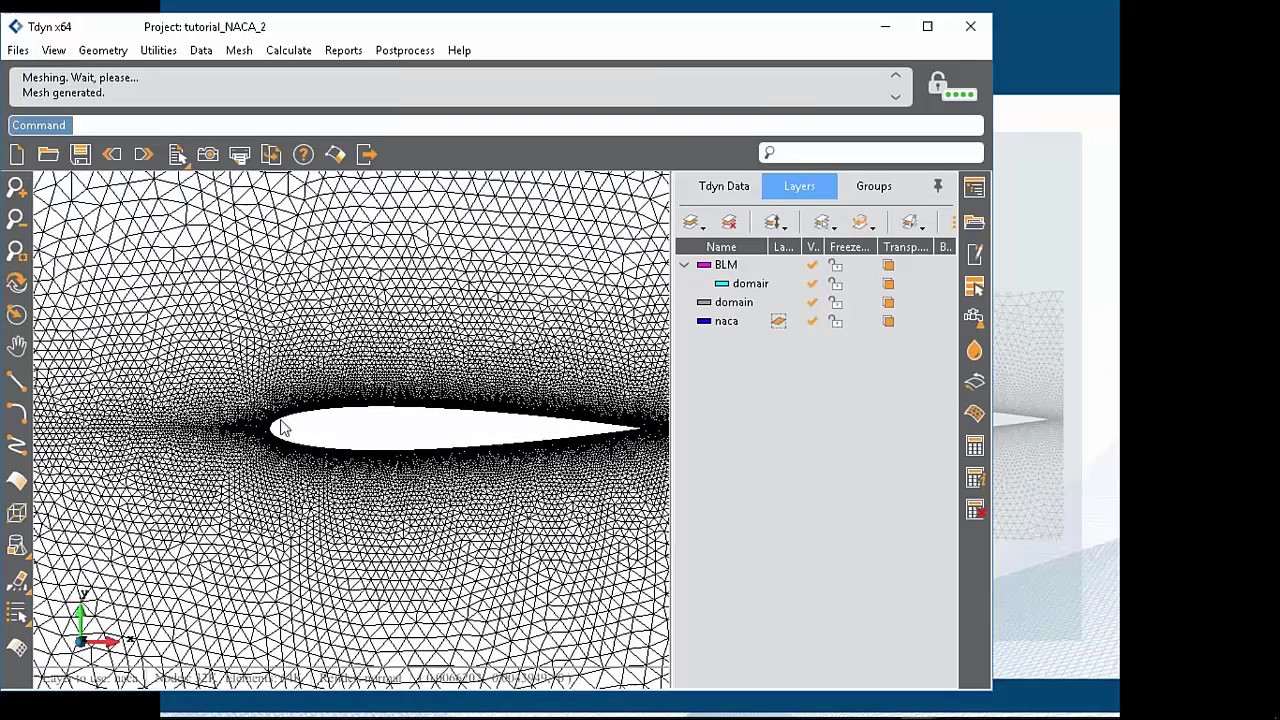Image resolution: width=1280 pixels, height=720 pixels.
Task: Select the zoom in magnifier tool
Action: 16,187
